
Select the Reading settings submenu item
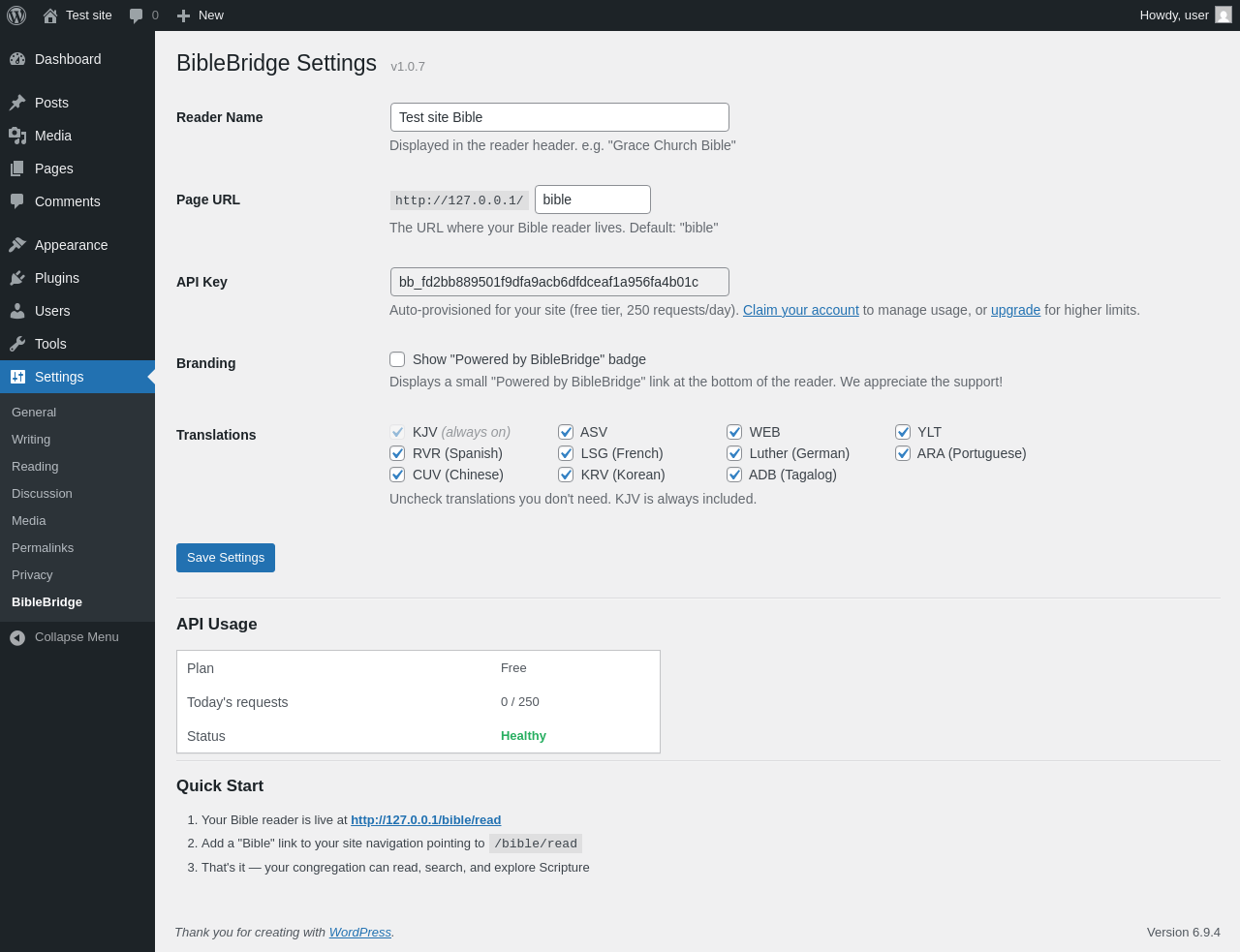[x=35, y=467]
